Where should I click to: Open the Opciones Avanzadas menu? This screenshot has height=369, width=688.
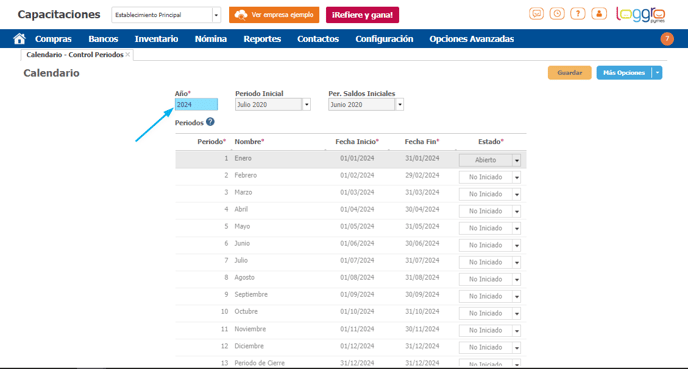point(471,39)
